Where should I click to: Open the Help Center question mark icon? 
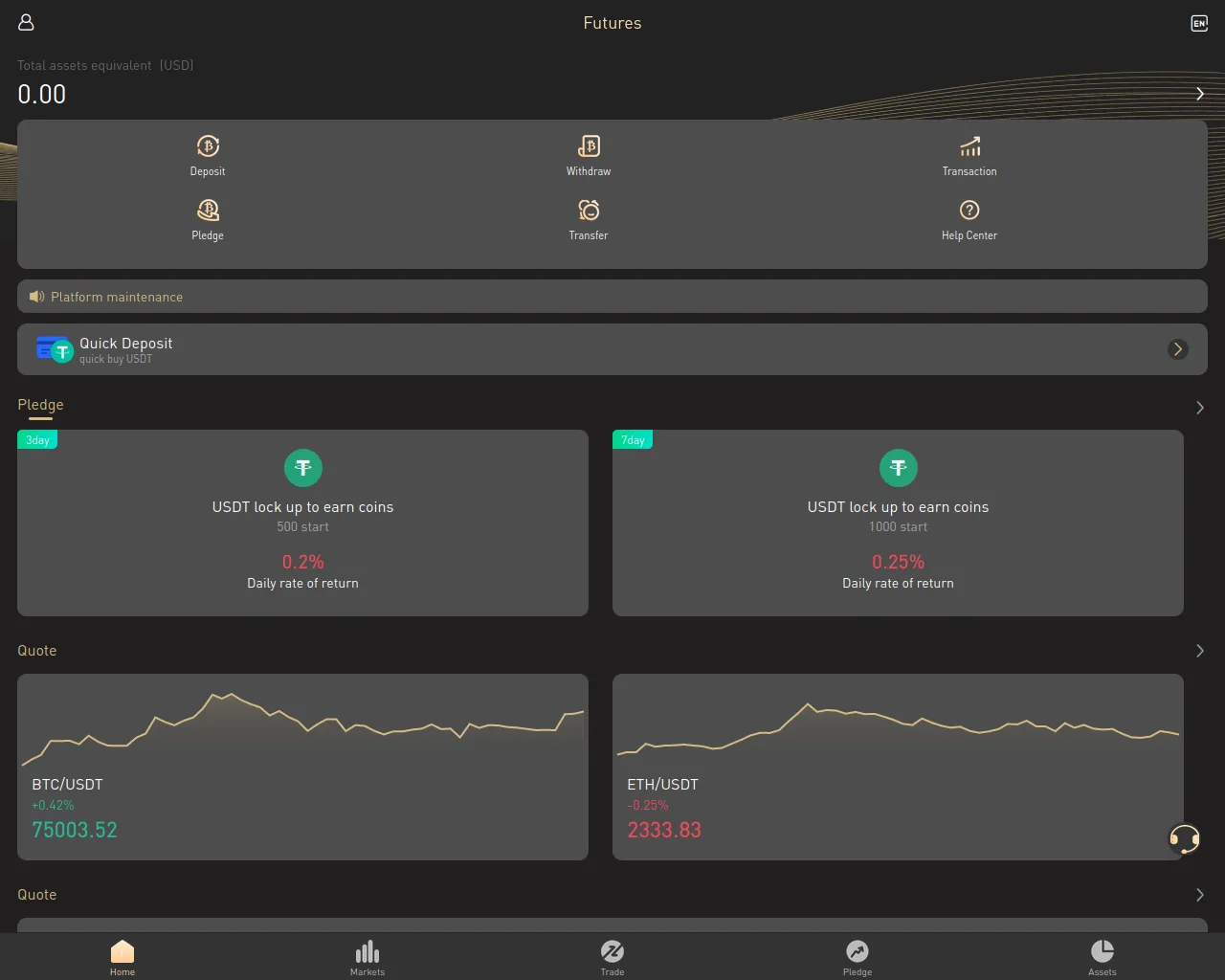[969, 211]
